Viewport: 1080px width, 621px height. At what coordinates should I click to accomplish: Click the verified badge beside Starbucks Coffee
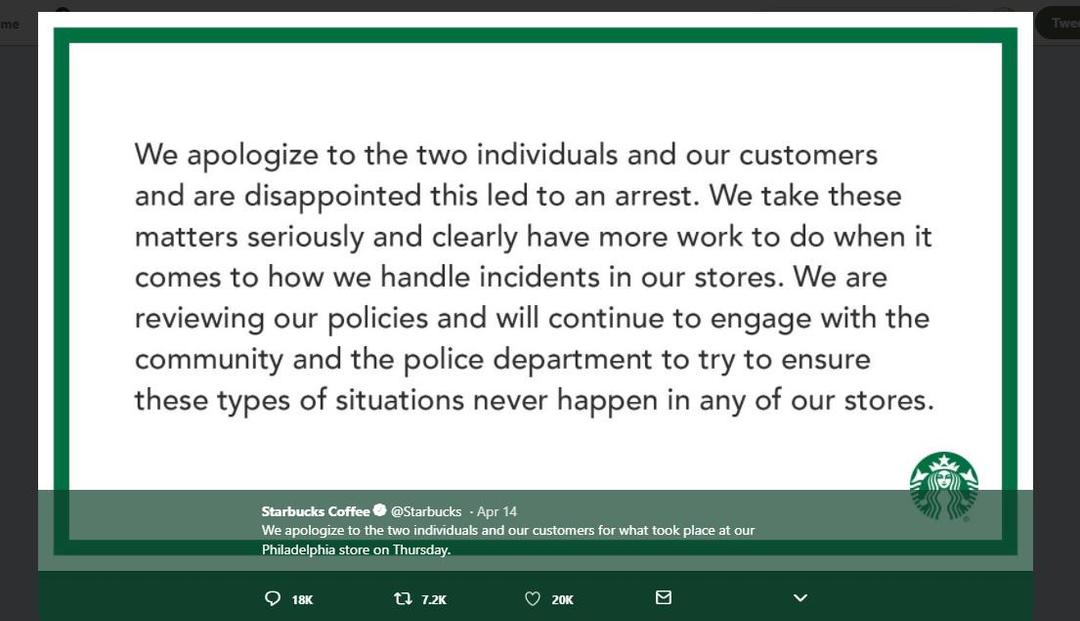pyautogui.click(x=380, y=510)
